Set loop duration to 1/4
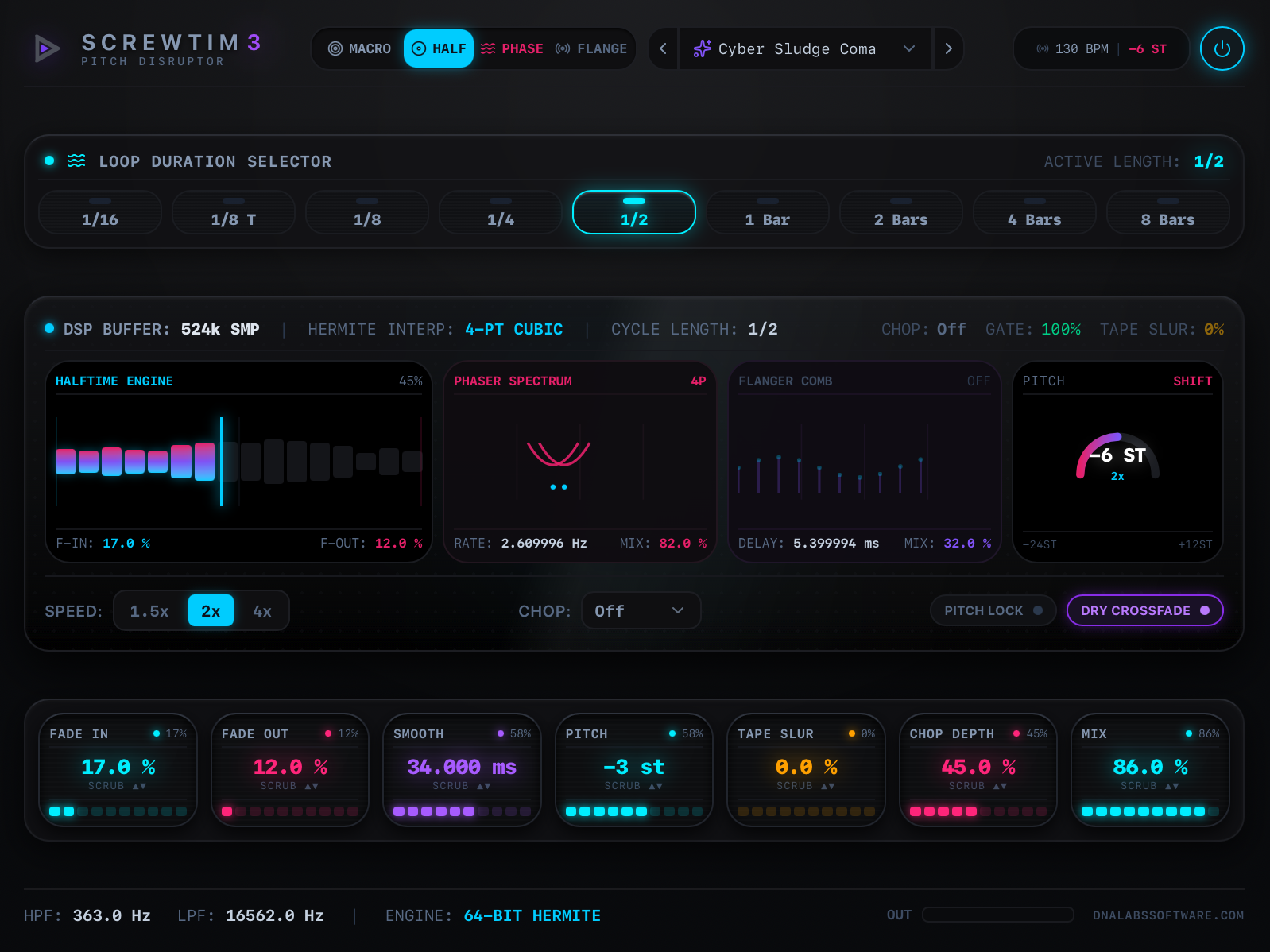Screen dimensions: 1270x952 coord(501,212)
